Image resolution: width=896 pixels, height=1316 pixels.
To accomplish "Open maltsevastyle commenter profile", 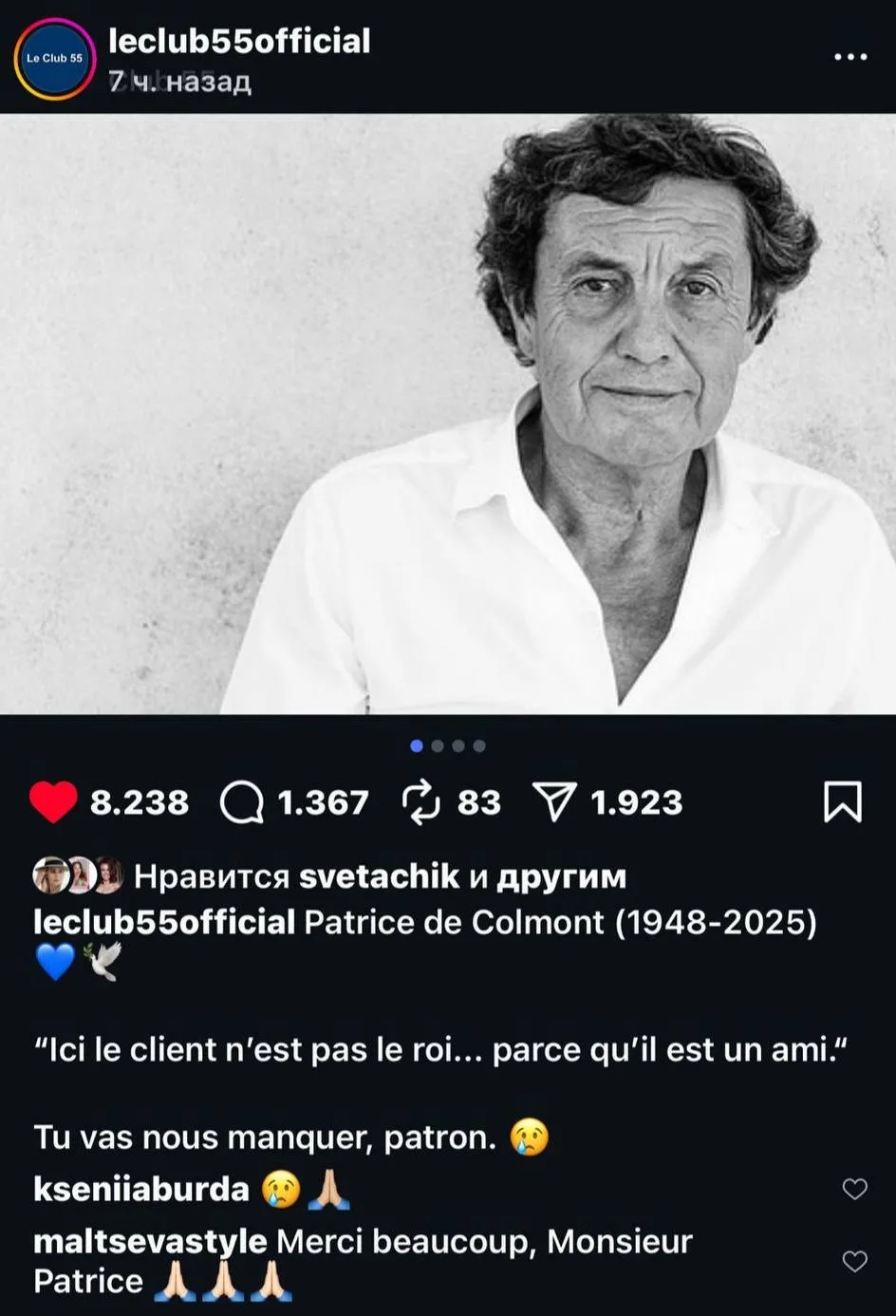I will tap(150, 1241).
